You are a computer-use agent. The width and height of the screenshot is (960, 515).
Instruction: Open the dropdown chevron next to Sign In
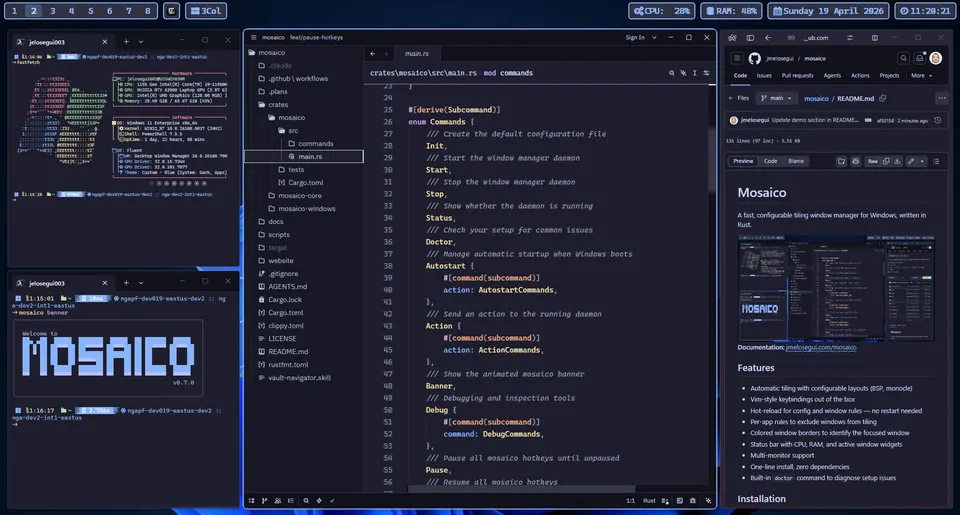pyautogui.click(x=654, y=37)
